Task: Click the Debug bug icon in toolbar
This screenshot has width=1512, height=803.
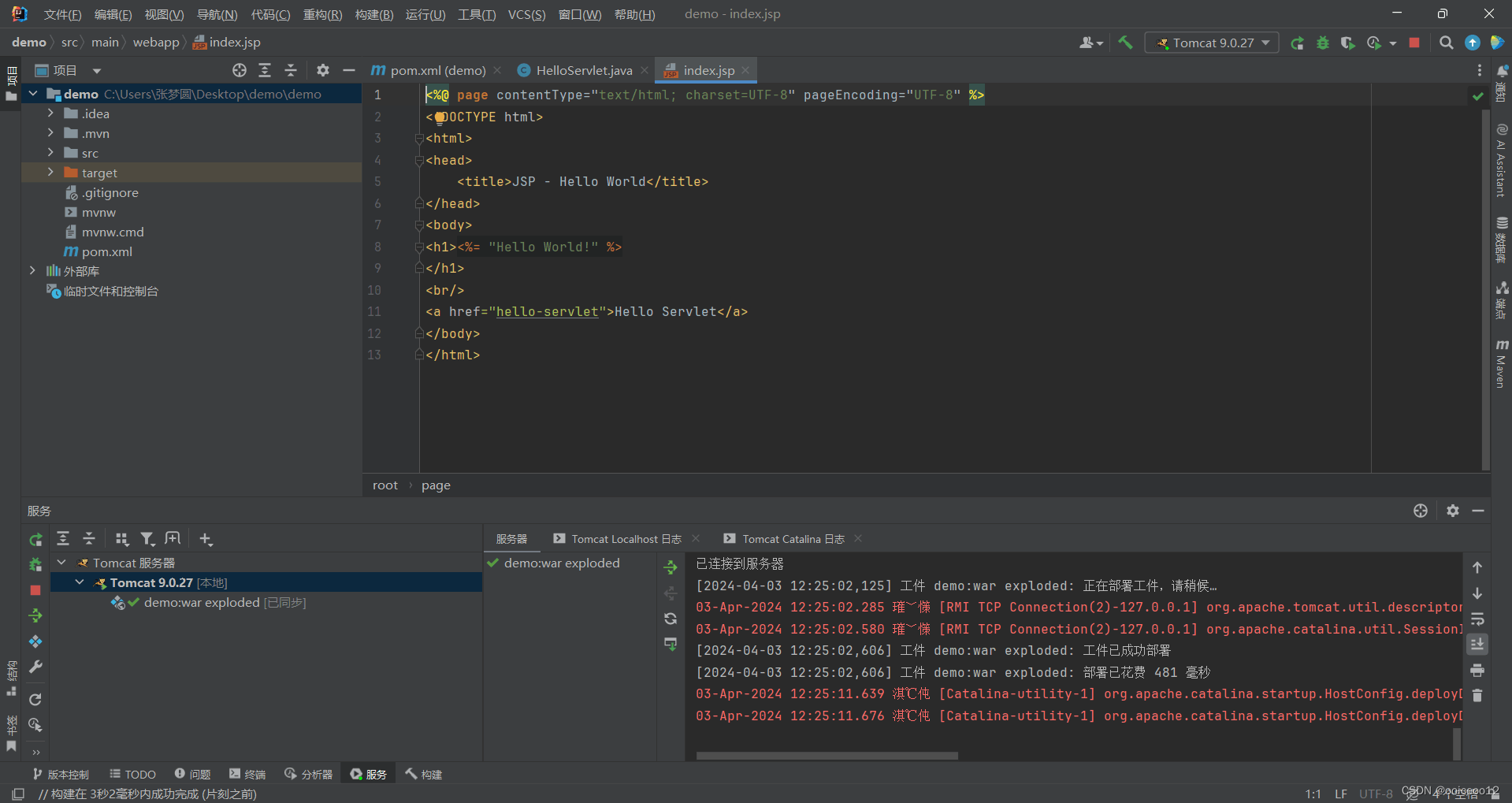Action: tap(1322, 43)
